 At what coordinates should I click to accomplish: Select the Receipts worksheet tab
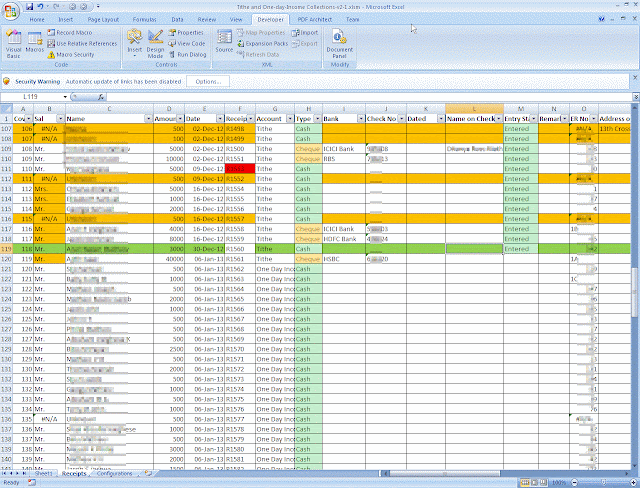(74, 473)
